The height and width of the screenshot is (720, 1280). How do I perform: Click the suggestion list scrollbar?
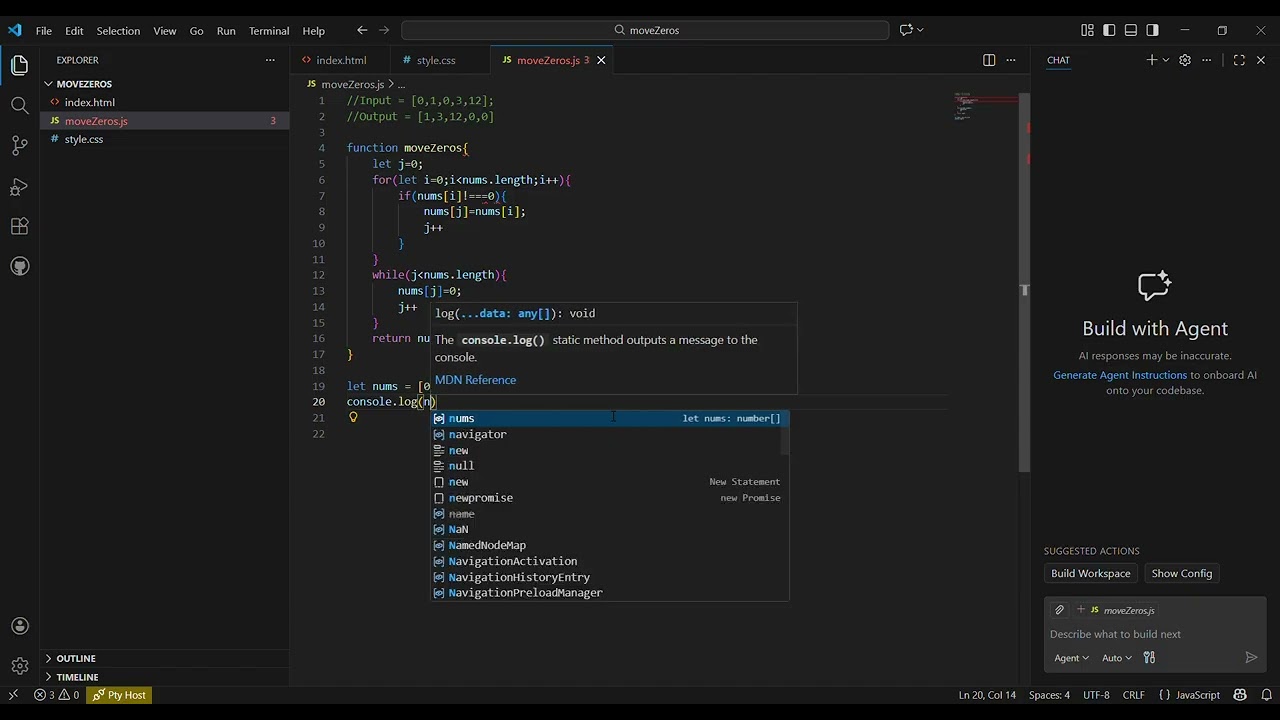(785, 434)
